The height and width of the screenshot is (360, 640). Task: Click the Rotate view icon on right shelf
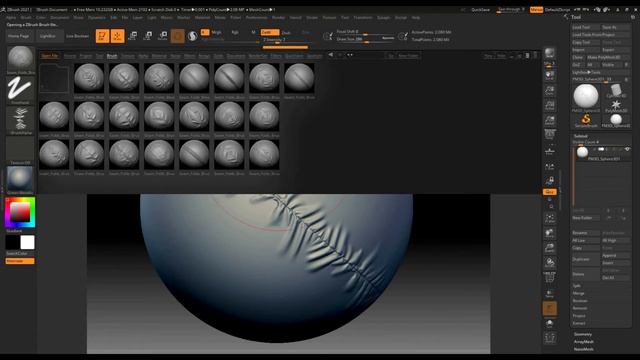(550, 262)
